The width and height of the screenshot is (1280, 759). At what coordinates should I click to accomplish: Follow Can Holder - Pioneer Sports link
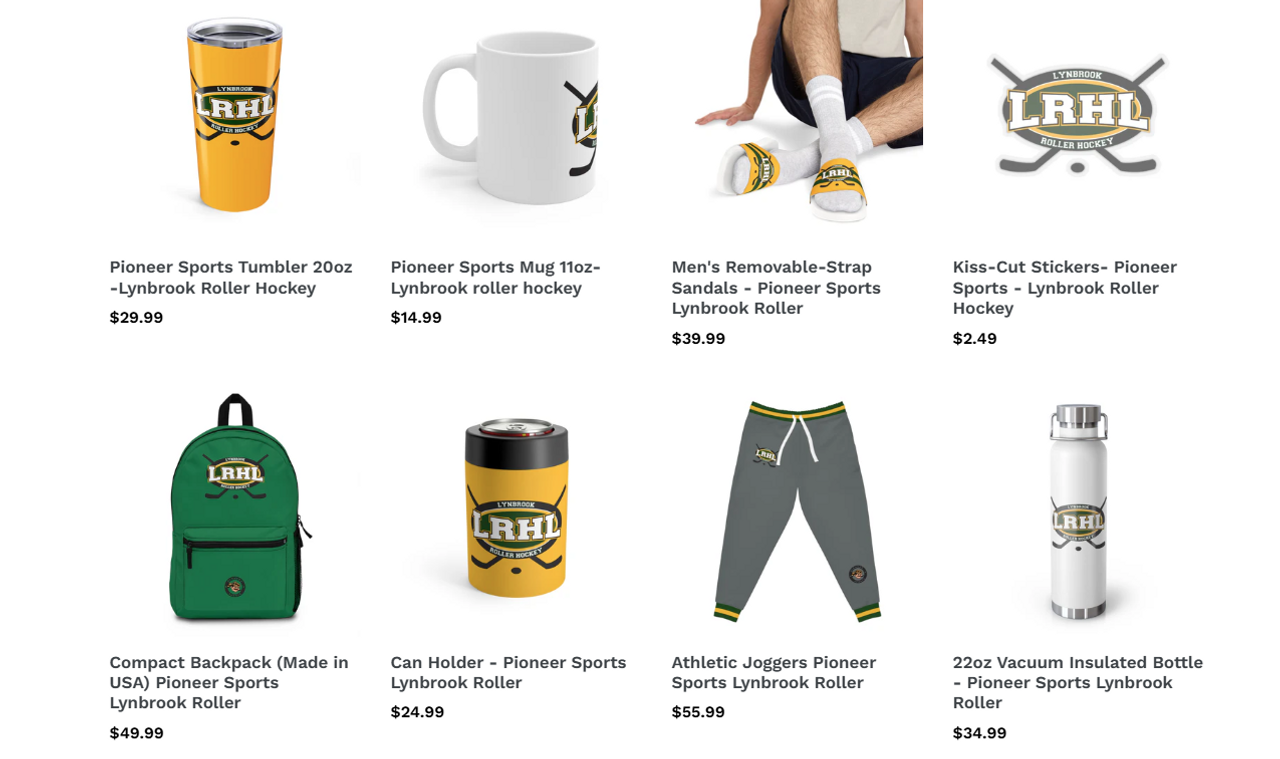tap(508, 673)
